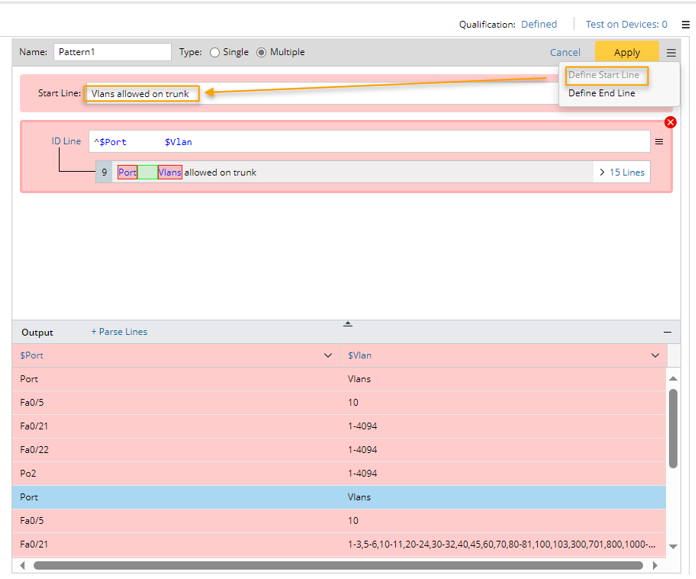Open the pattern options menu icon next to Apply
Viewport: 696px width, 579px height.
pos(671,53)
